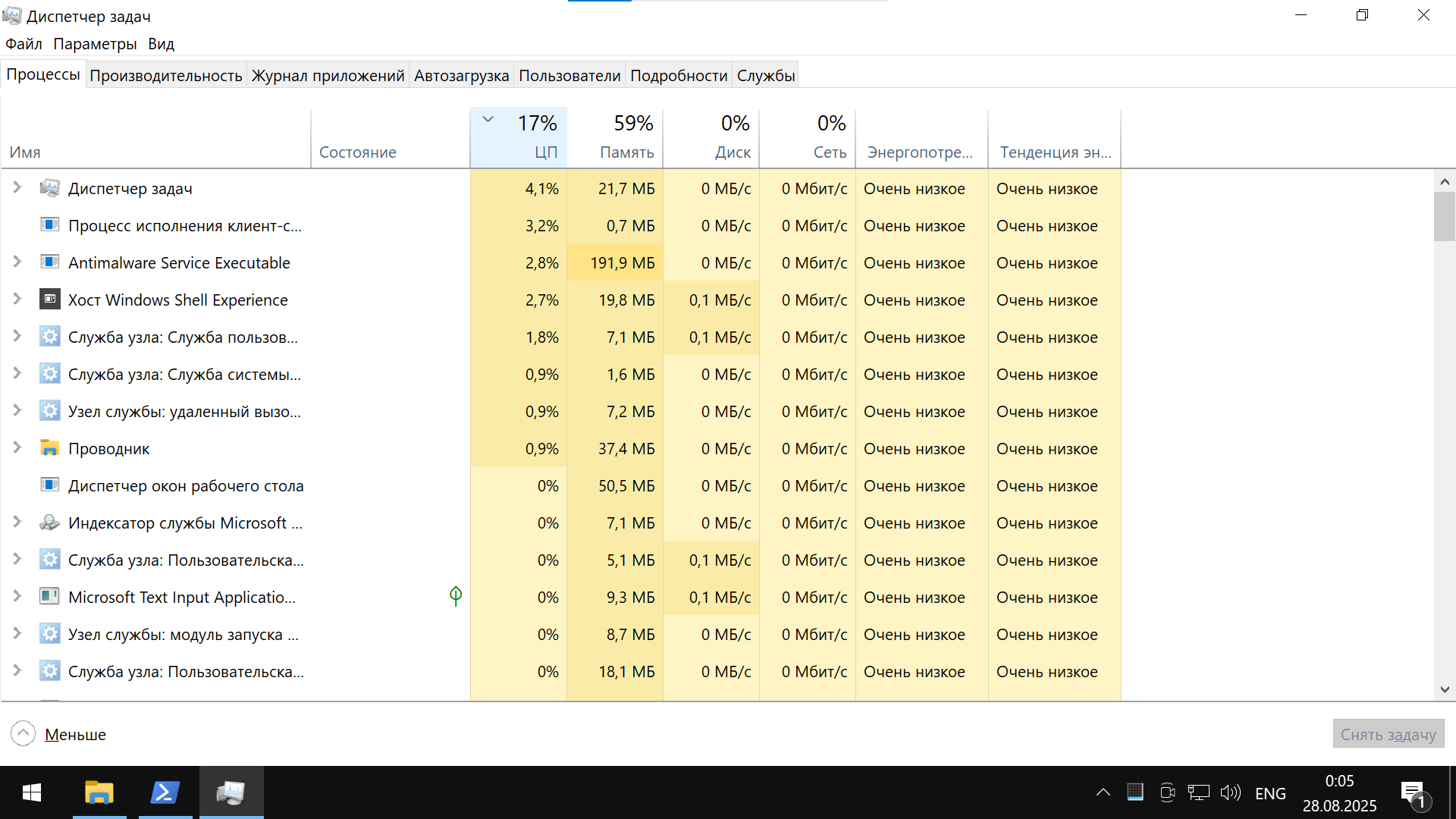This screenshot has width=1456, height=819.
Task: Click the volume icon in system tray
Action: pyautogui.click(x=1230, y=793)
